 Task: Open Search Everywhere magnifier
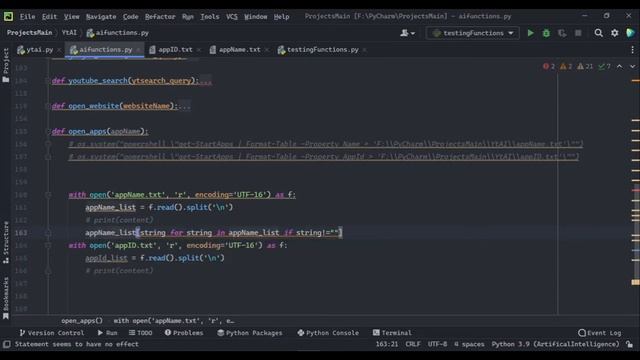click(x=598, y=33)
